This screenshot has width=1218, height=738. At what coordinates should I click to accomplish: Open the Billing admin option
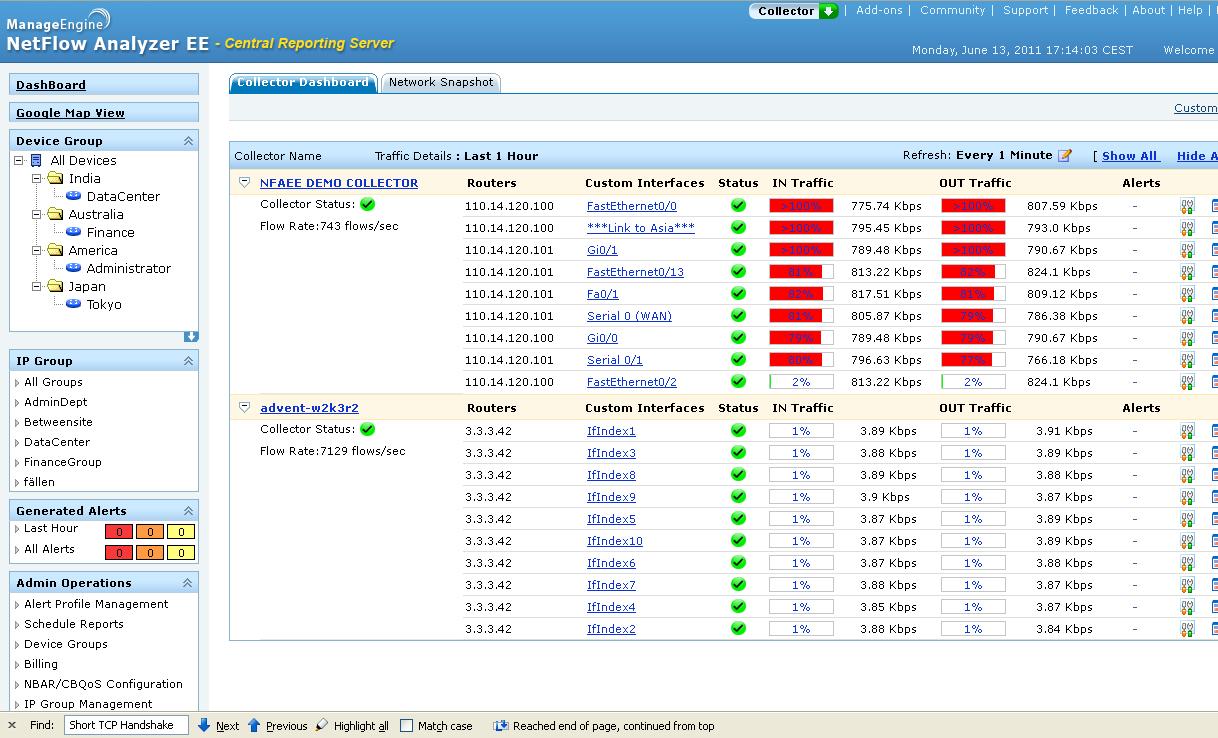click(x=41, y=664)
